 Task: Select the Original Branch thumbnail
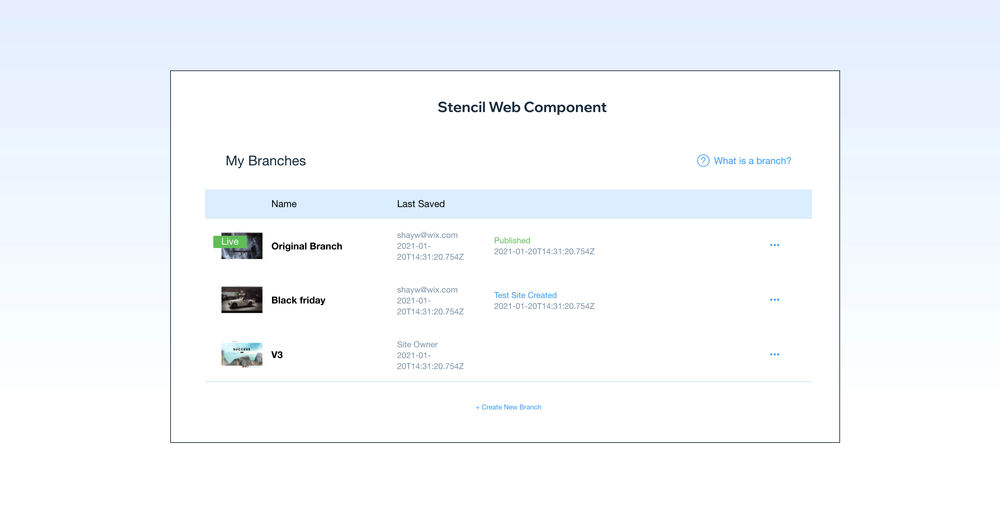[242, 246]
